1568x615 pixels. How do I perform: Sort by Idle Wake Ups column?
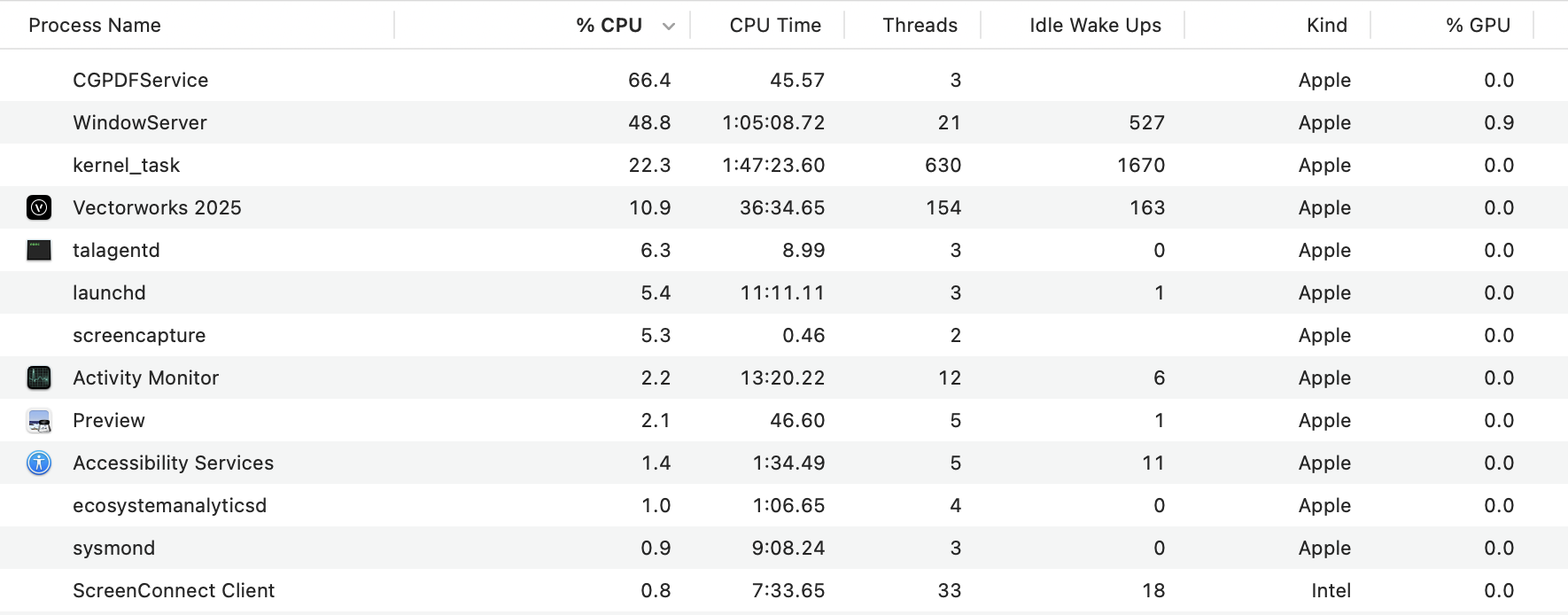1094,25
